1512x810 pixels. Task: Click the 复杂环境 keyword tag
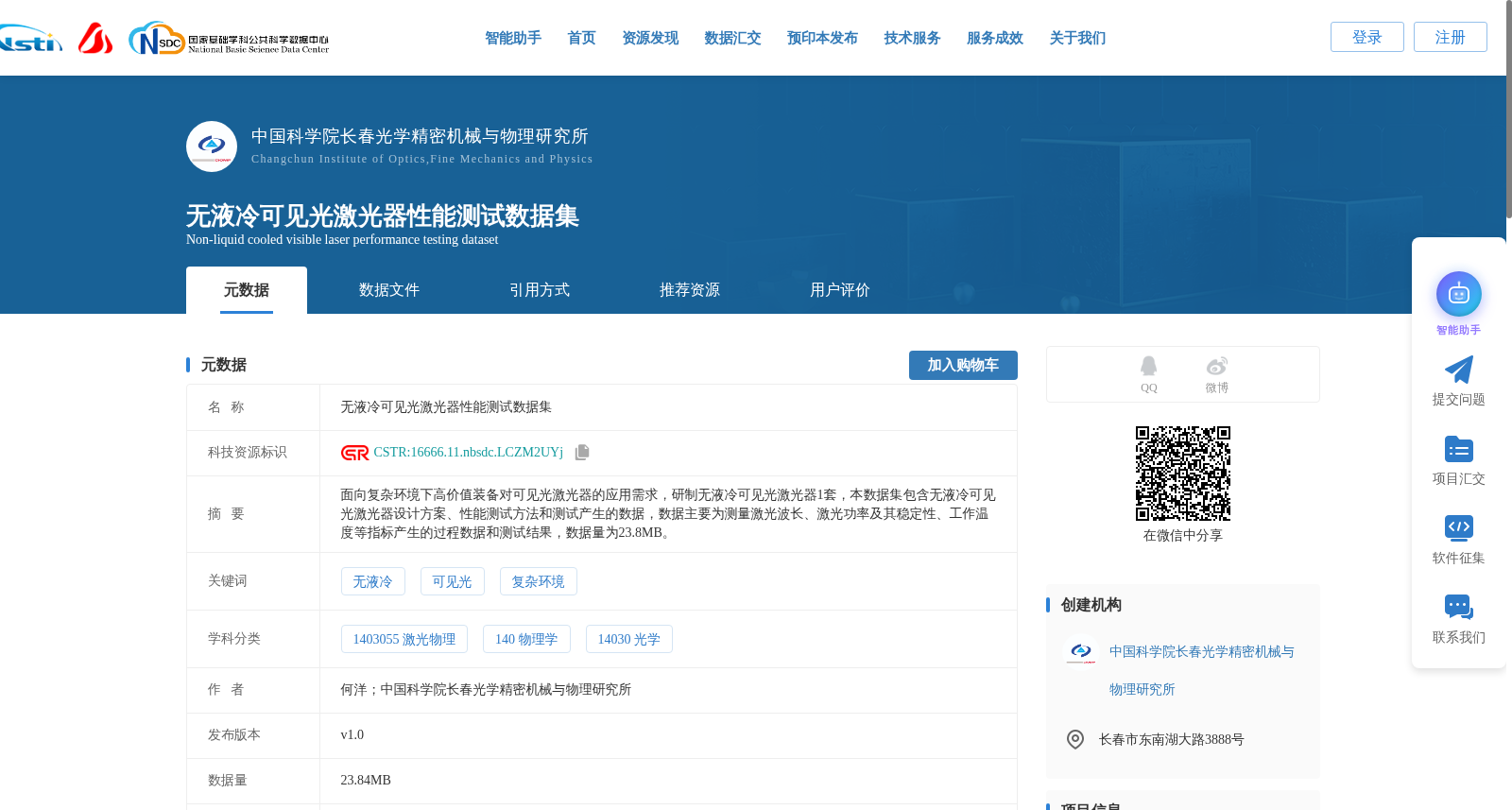[x=539, y=581]
